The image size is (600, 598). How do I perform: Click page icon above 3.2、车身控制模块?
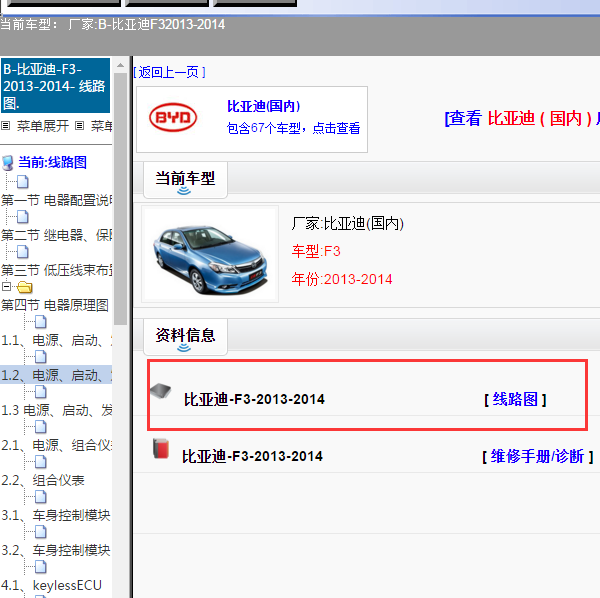(x=41, y=532)
